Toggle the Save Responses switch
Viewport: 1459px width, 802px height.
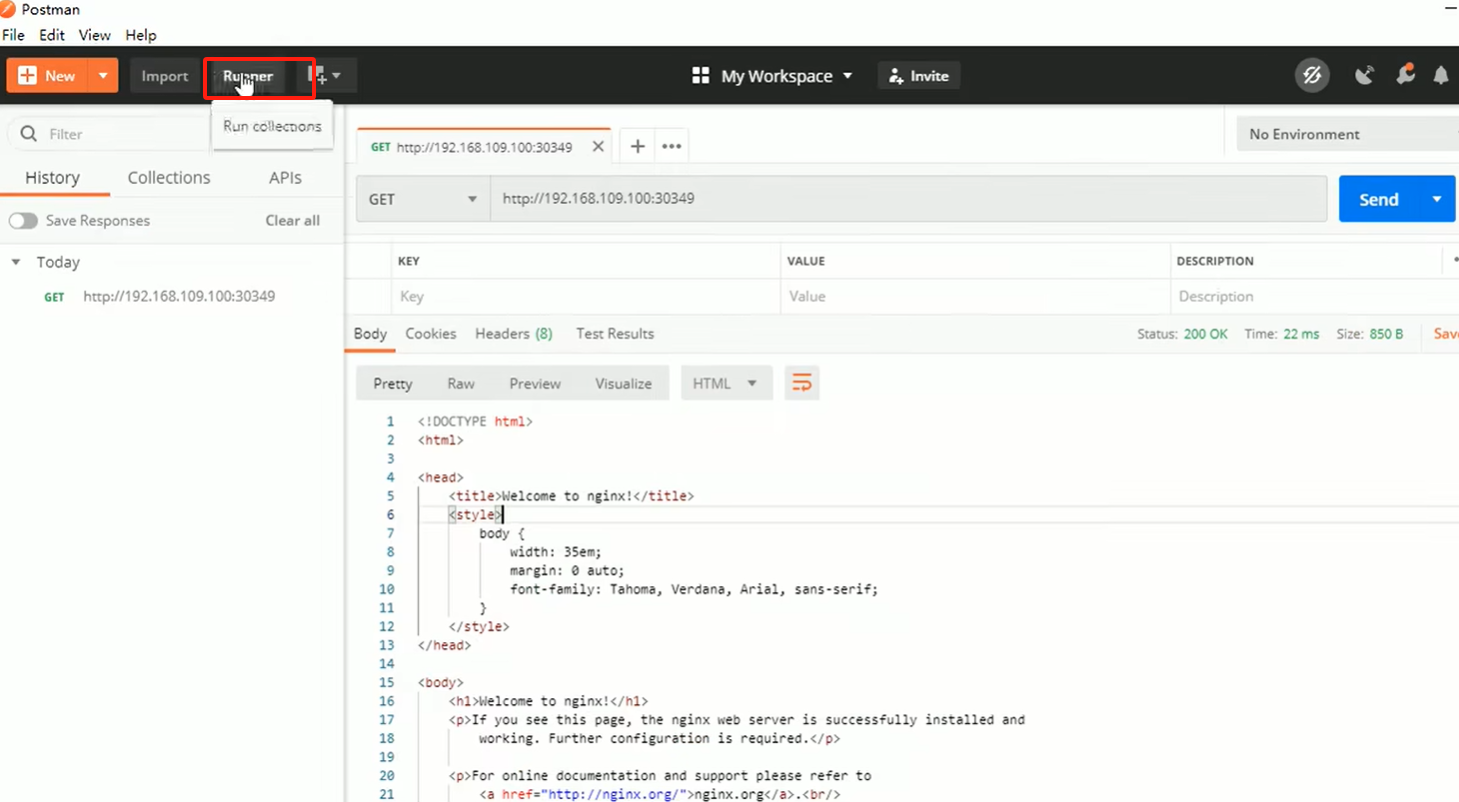click(x=23, y=221)
